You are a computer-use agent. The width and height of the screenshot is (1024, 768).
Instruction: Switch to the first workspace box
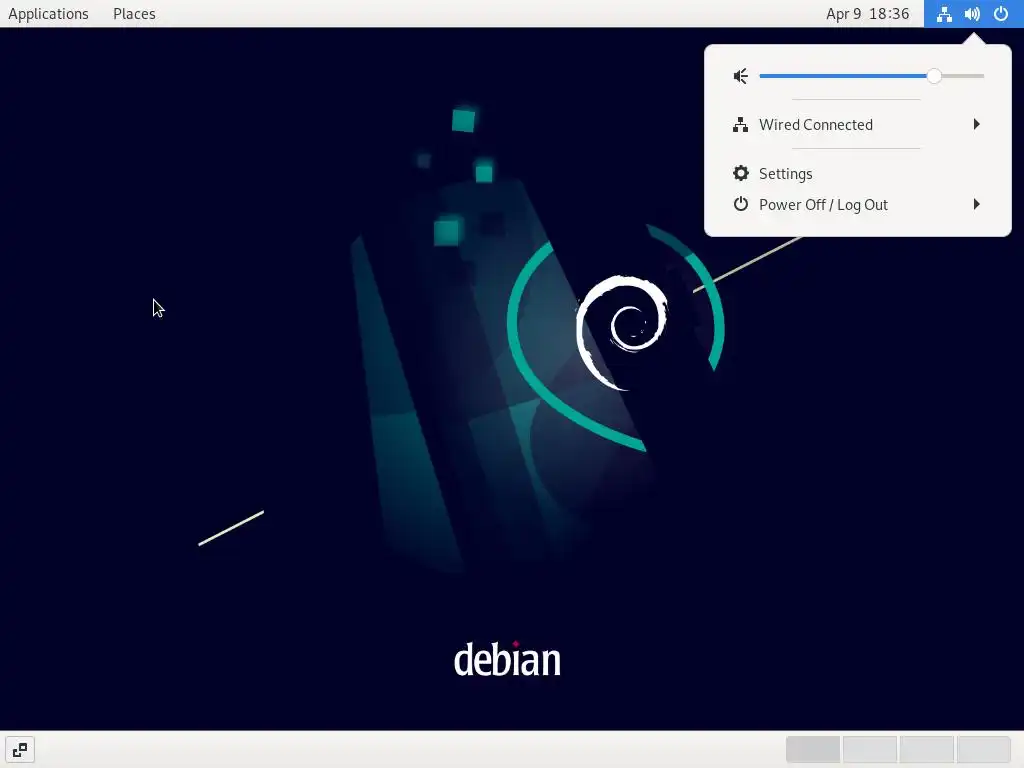point(813,750)
